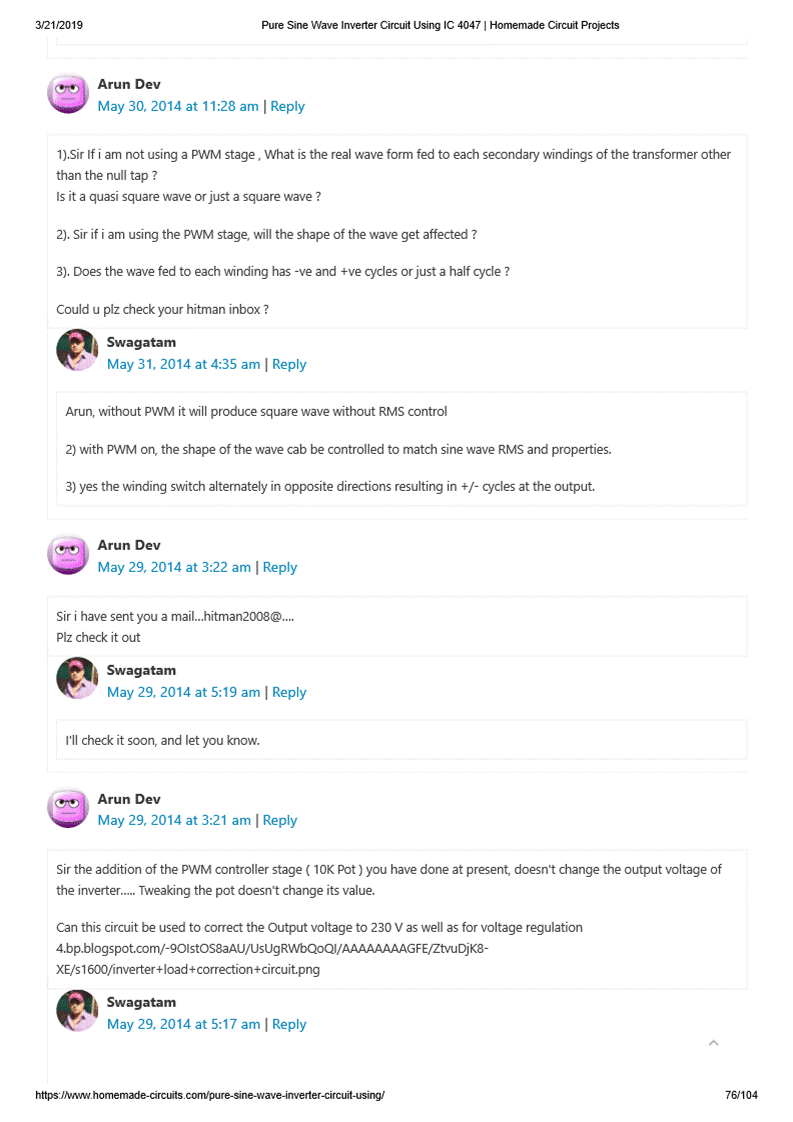Open the May 30, 2014 at 11:28 am permalink

pyautogui.click(x=178, y=106)
